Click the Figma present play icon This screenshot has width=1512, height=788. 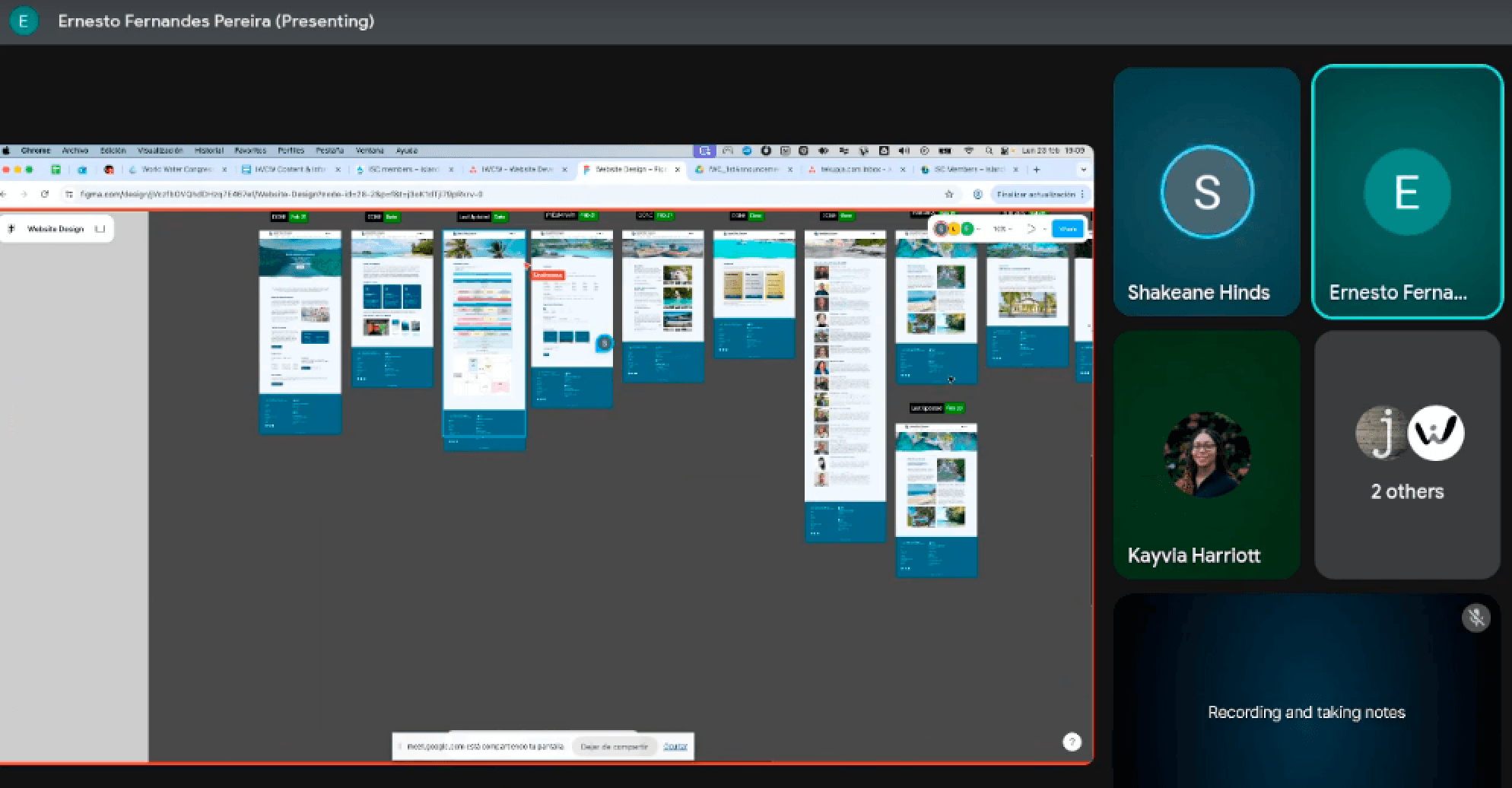[1031, 229]
